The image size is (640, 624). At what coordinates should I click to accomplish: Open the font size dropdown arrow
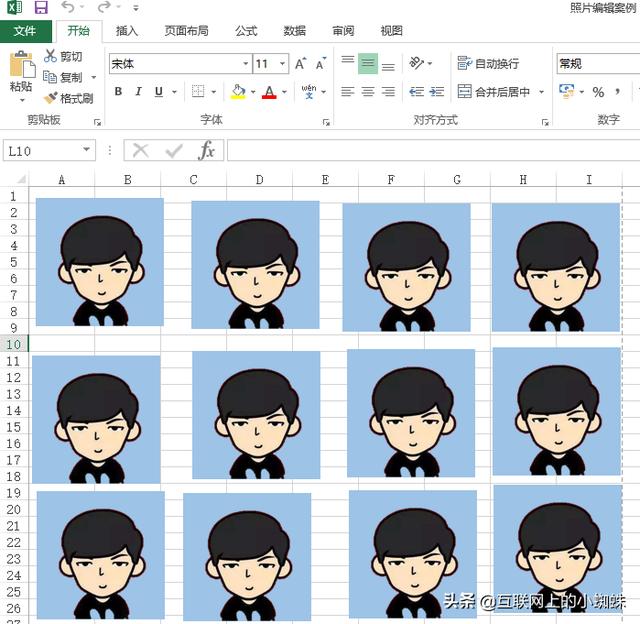[x=283, y=64]
